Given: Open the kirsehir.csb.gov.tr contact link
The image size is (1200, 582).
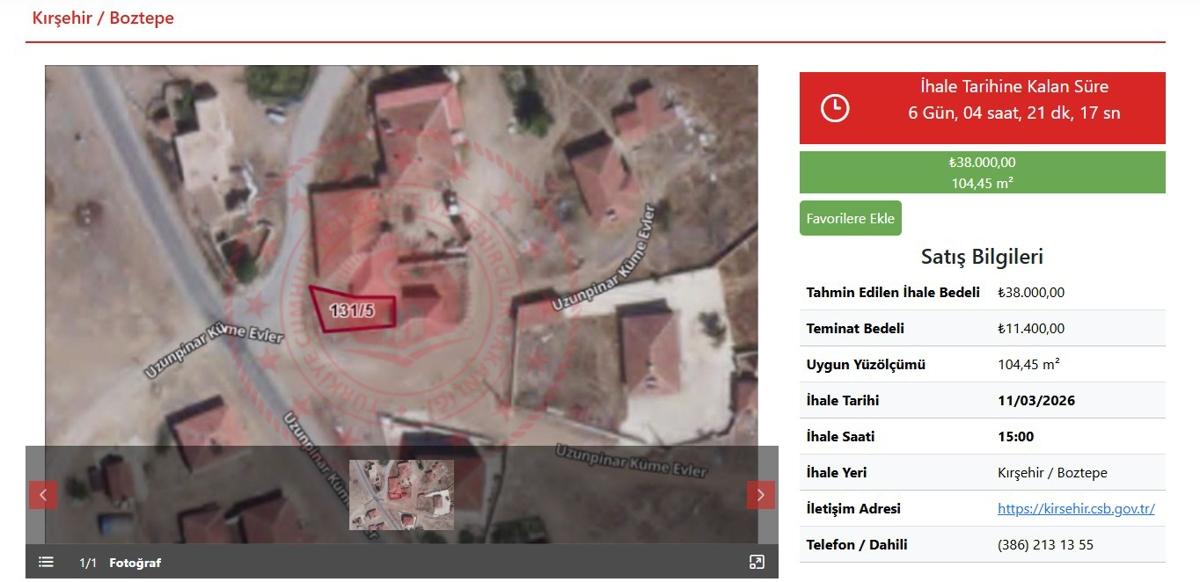Looking at the screenshot, I should click(x=1076, y=508).
